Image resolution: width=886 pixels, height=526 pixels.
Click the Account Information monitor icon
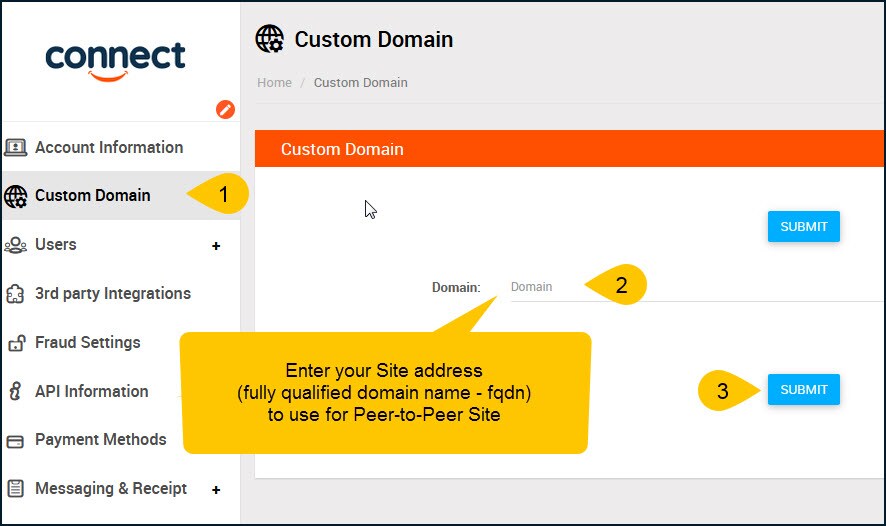(15, 147)
